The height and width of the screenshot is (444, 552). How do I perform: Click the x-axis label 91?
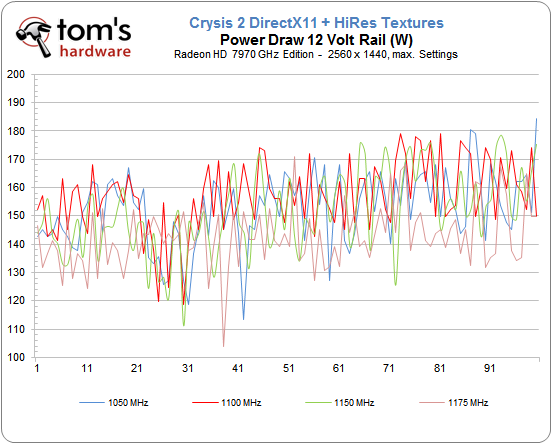click(x=490, y=369)
